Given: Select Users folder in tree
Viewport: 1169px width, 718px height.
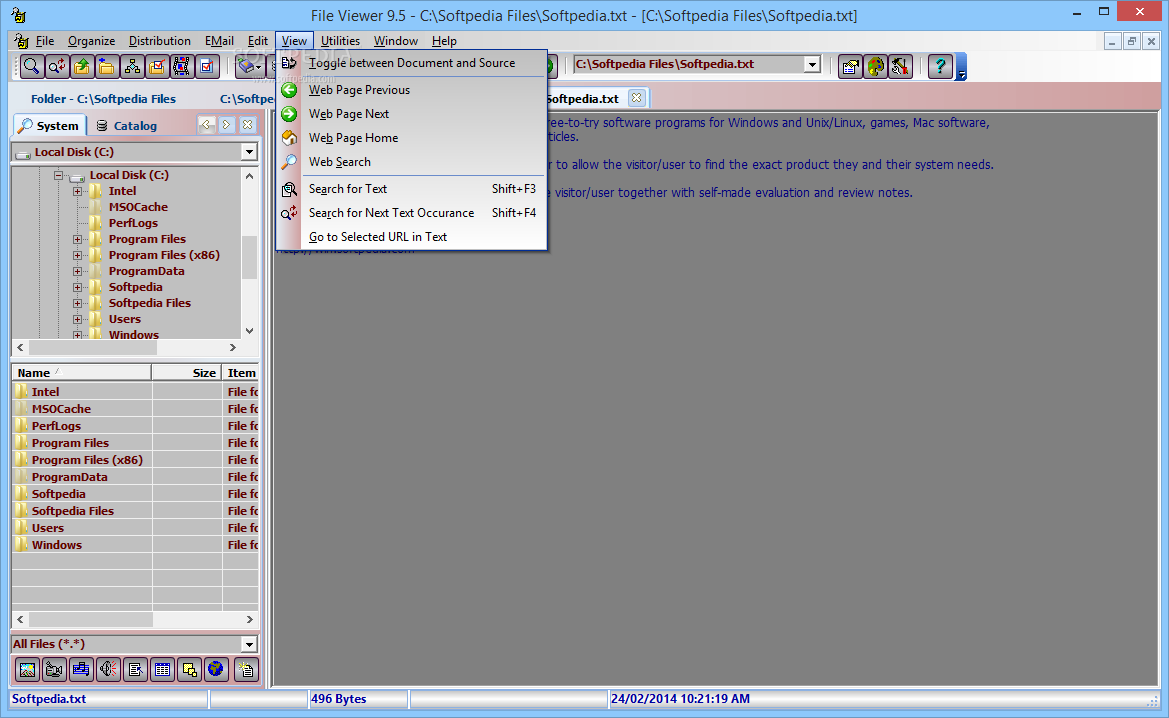Looking at the screenshot, I should pos(125,319).
